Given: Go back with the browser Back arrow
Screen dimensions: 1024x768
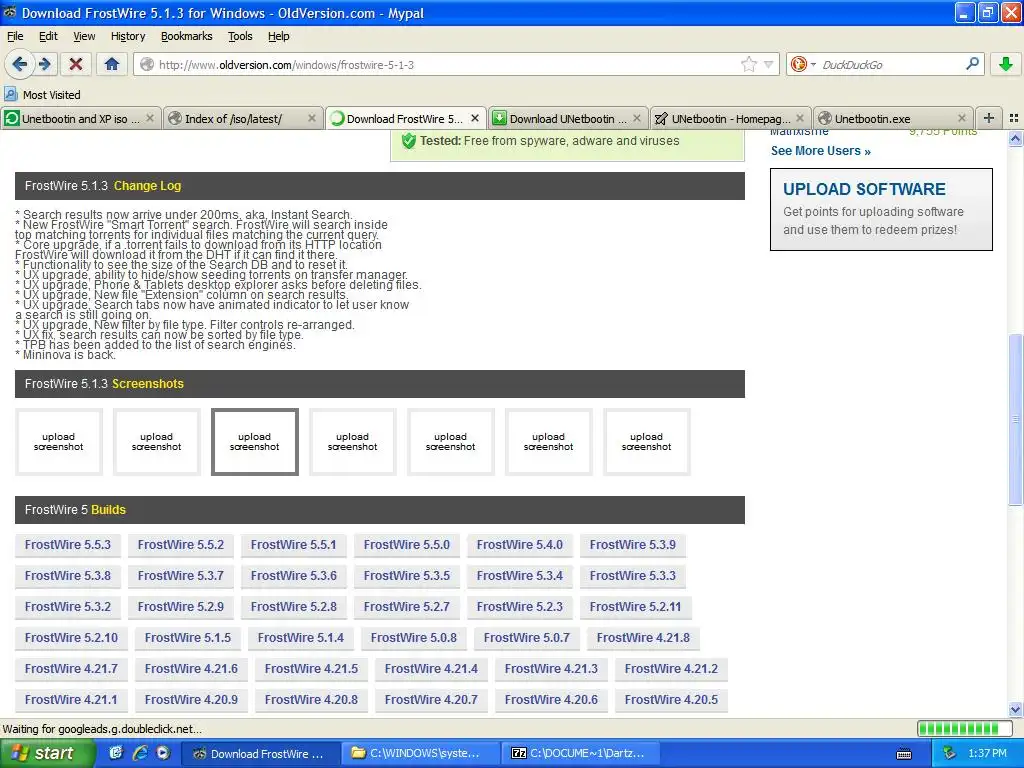Looking at the screenshot, I should [x=19, y=64].
